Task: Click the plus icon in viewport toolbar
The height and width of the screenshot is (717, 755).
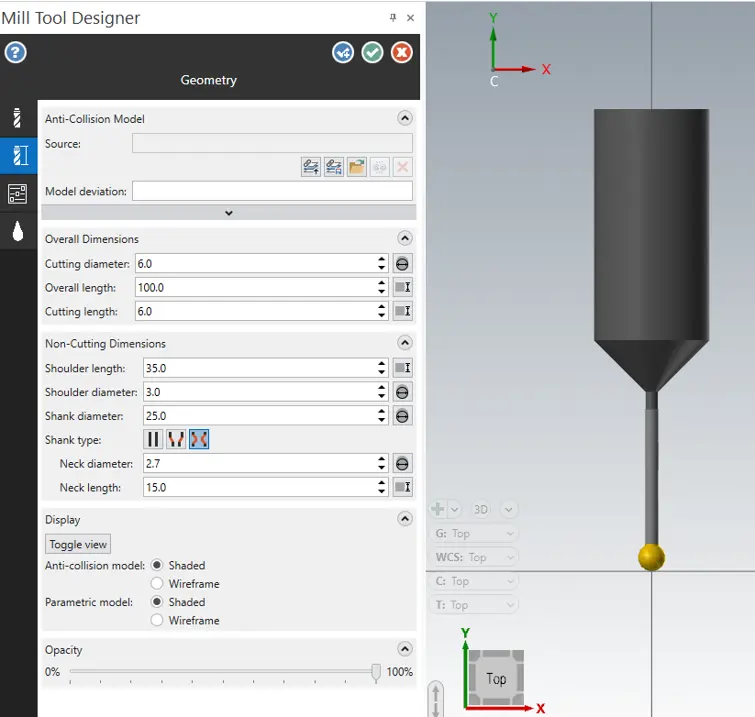Action: click(x=438, y=509)
